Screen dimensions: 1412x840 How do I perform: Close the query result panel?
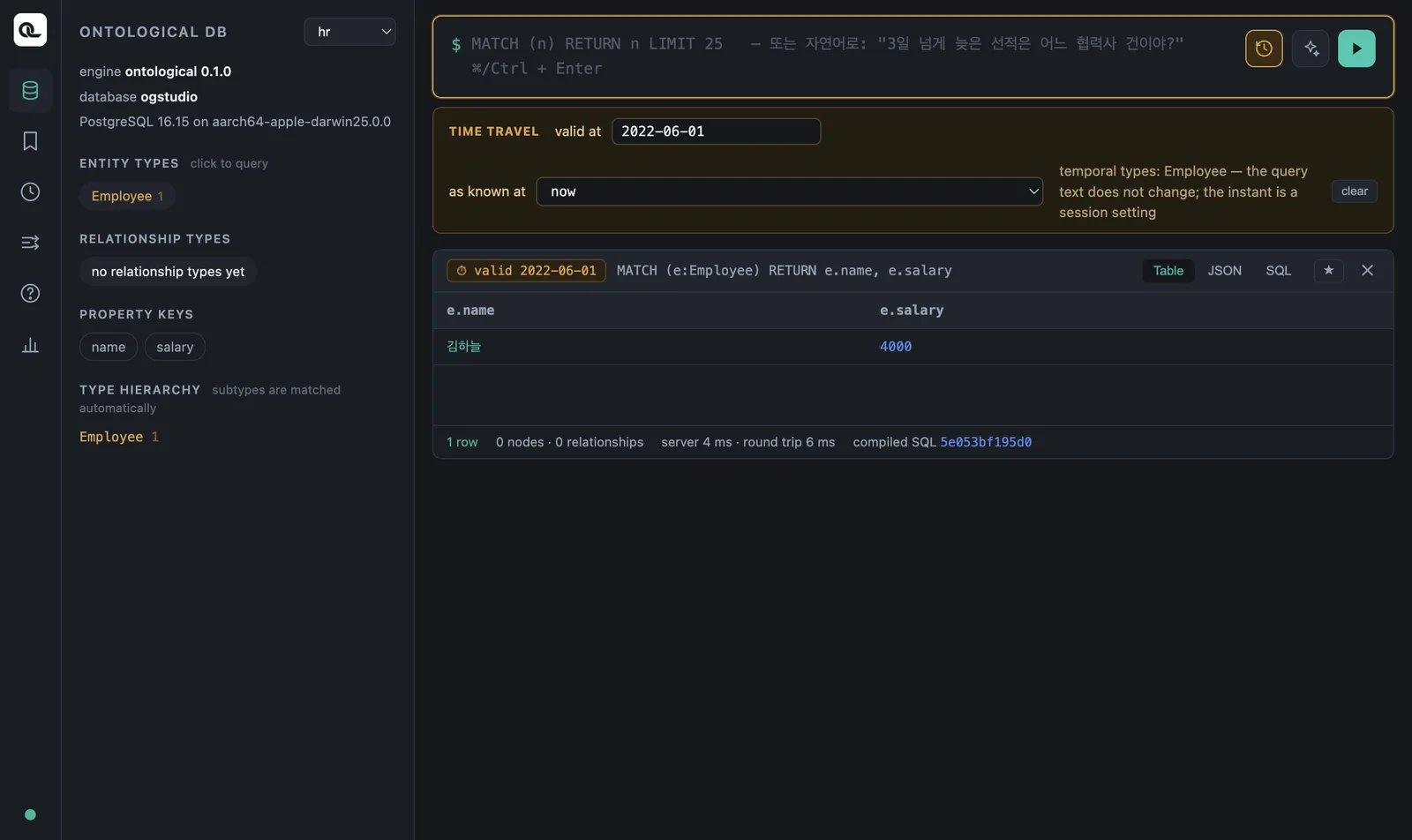coord(1367,270)
